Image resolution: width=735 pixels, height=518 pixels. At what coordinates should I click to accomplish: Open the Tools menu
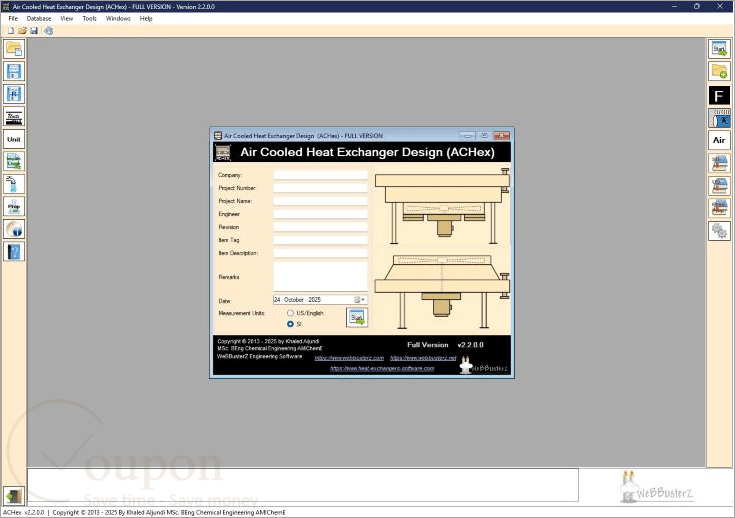89,18
